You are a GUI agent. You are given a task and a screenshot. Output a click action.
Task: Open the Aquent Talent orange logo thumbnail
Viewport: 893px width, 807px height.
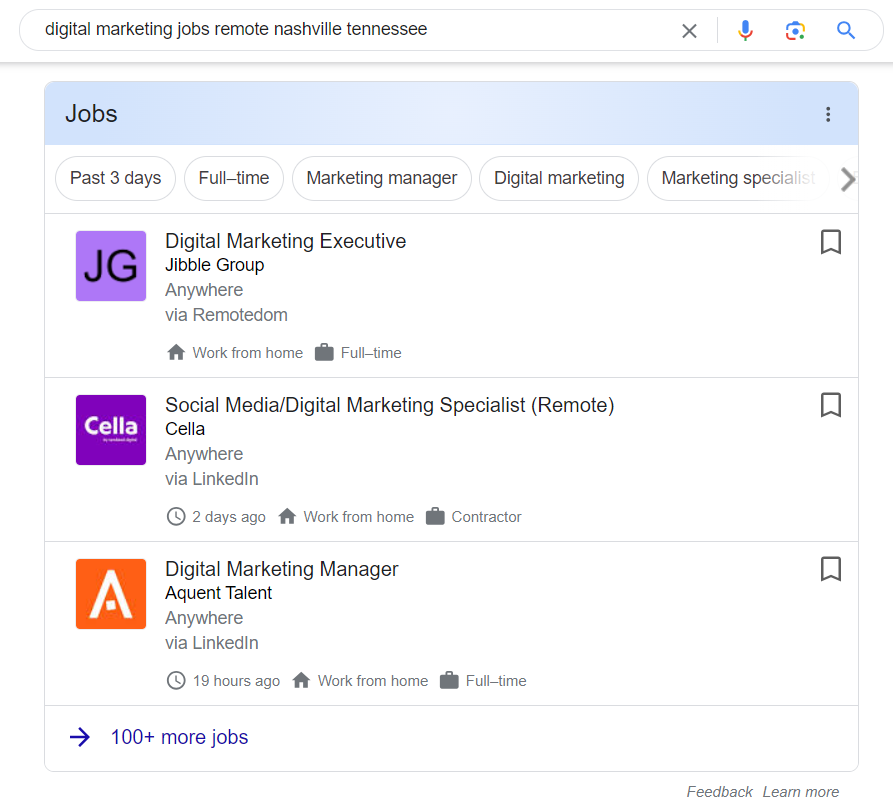pyautogui.click(x=111, y=594)
